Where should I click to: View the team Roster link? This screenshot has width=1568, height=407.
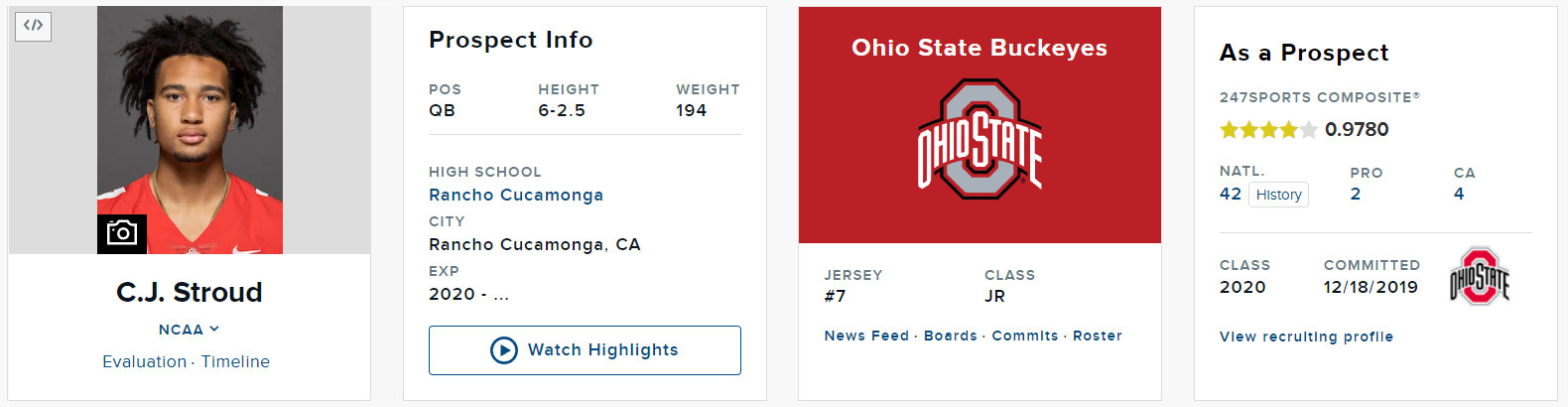pos(1098,336)
